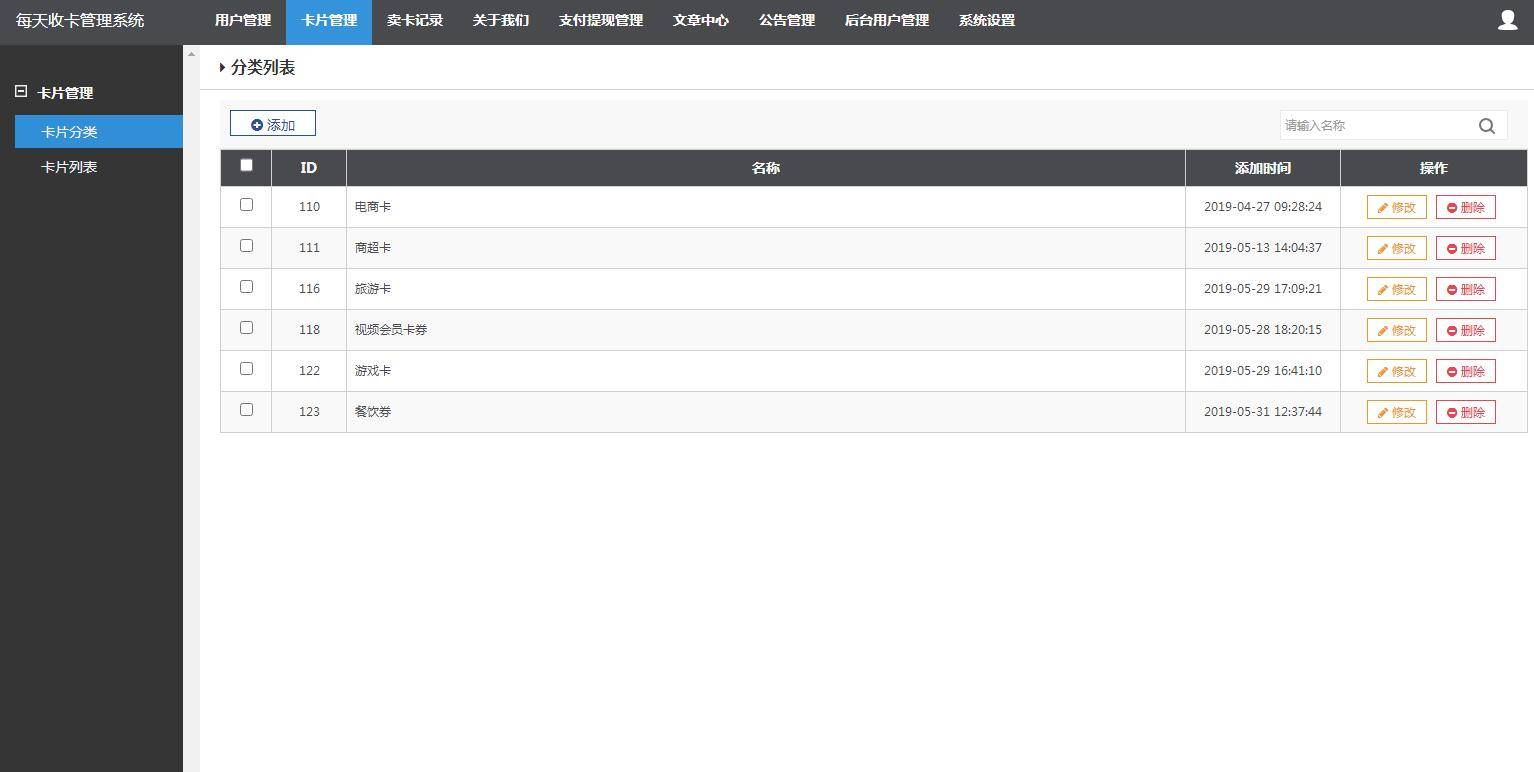The height and width of the screenshot is (772, 1534).
Task: Check the checkbox for row ID 110
Action: coord(246,205)
